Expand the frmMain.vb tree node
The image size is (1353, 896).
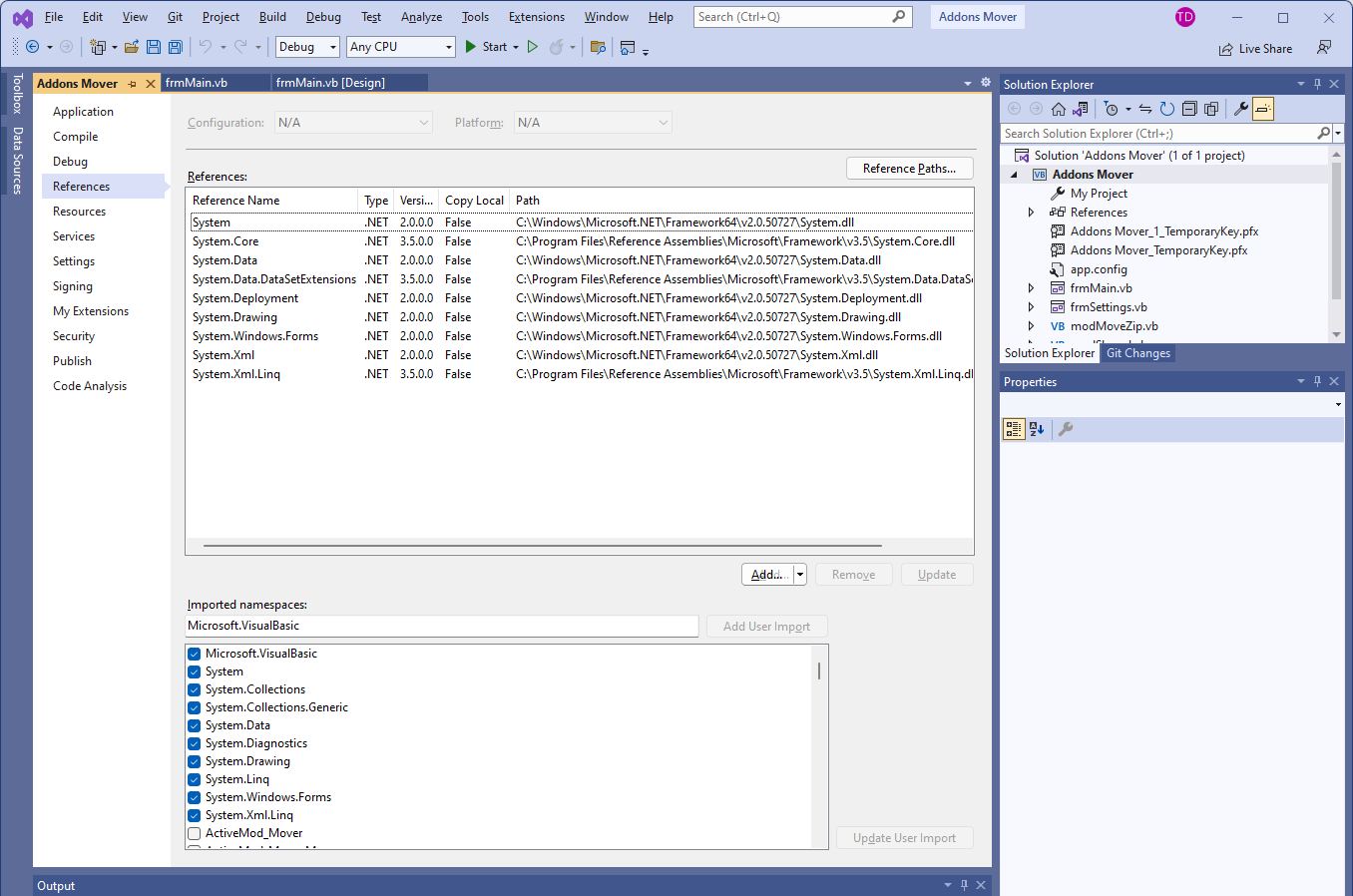coord(1032,288)
